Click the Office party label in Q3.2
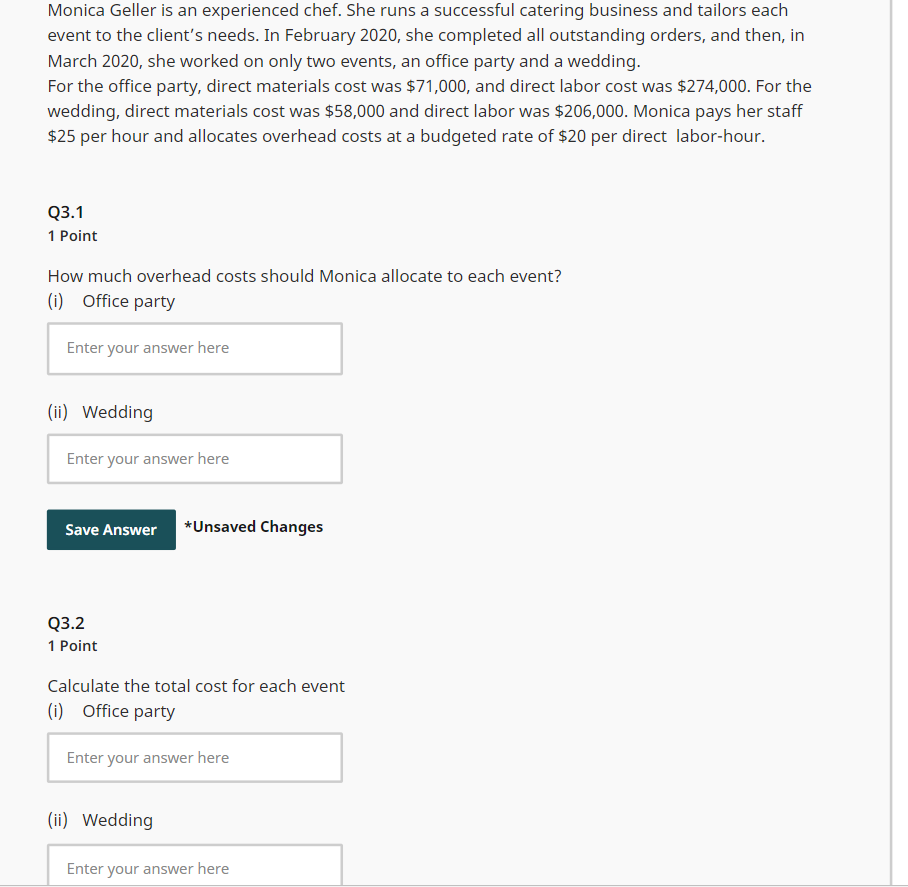 (129, 712)
